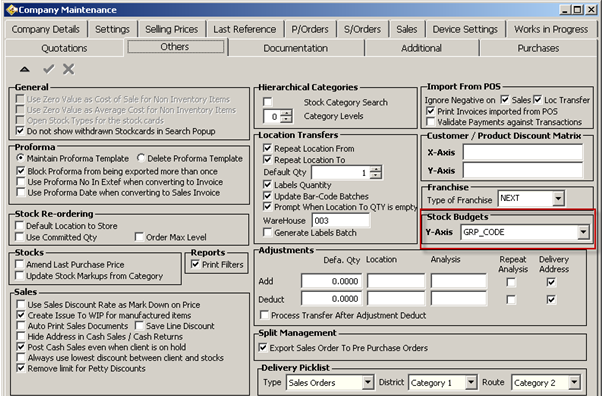Enable Auto Print Sales Documents checkbox

[x=21, y=326]
